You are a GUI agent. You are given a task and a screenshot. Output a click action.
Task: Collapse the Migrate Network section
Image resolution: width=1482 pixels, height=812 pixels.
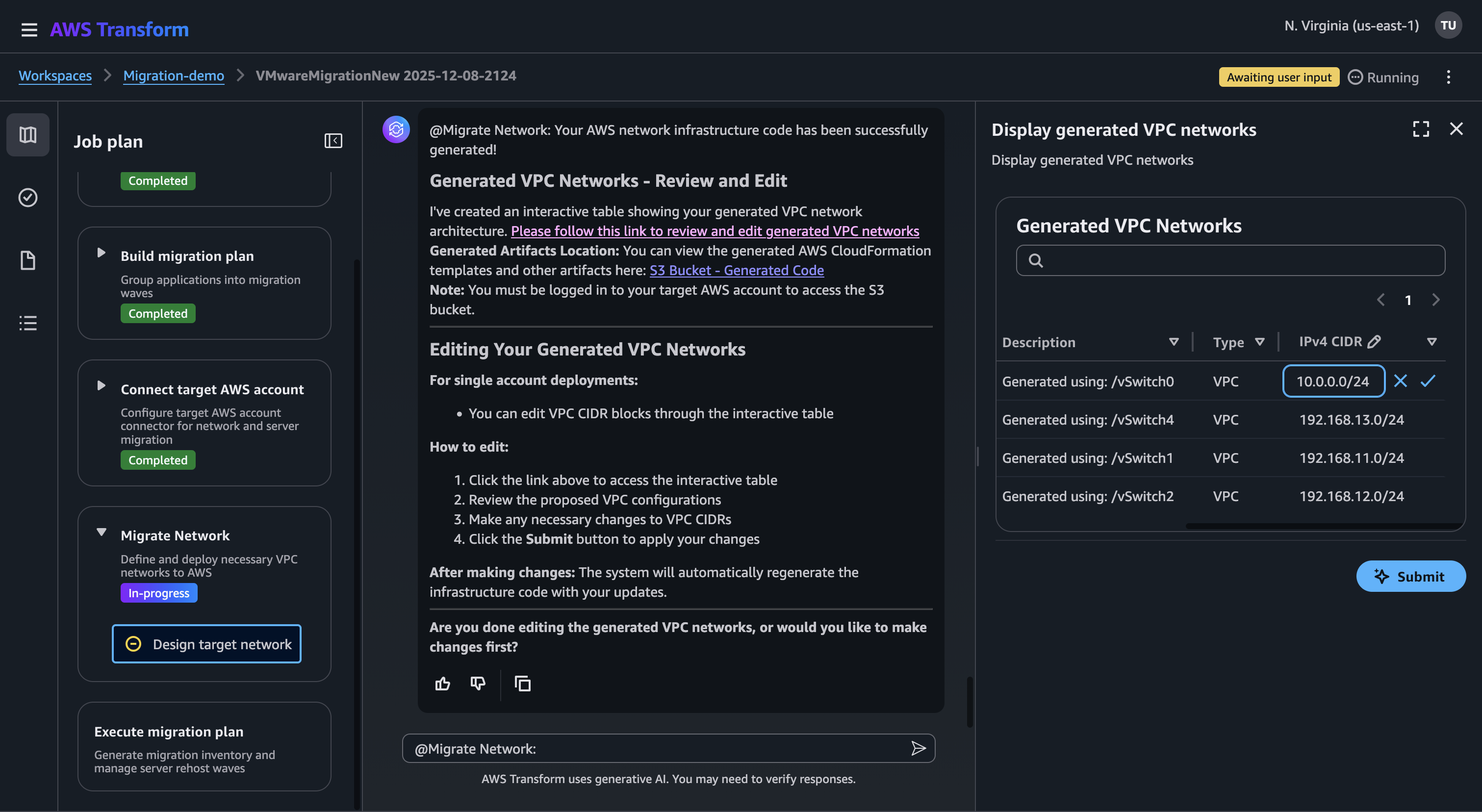(x=102, y=533)
